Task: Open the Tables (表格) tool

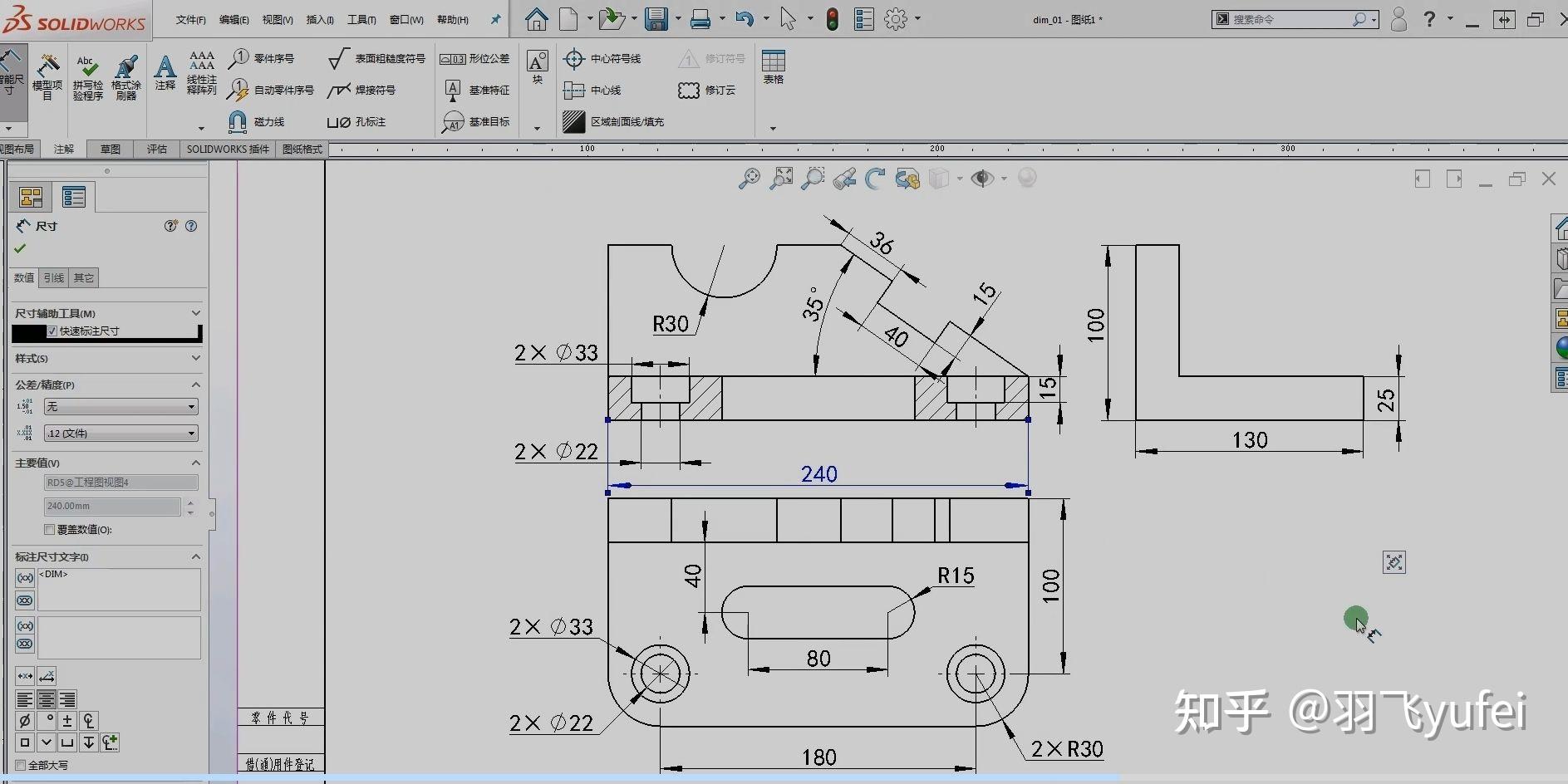Action: click(x=774, y=67)
